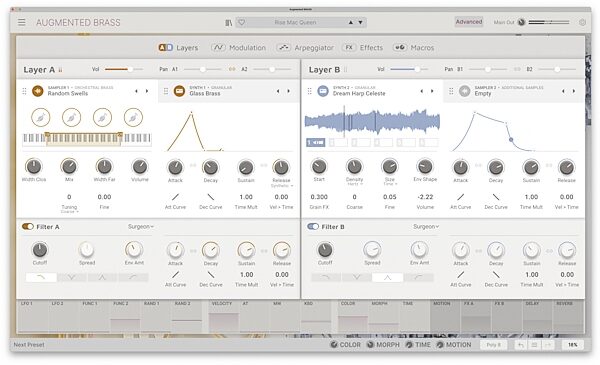Image resolution: width=600 pixels, height=365 pixels.
Task: Open Size Time dropdown in Layer B
Action: click(x=390, y=184)
